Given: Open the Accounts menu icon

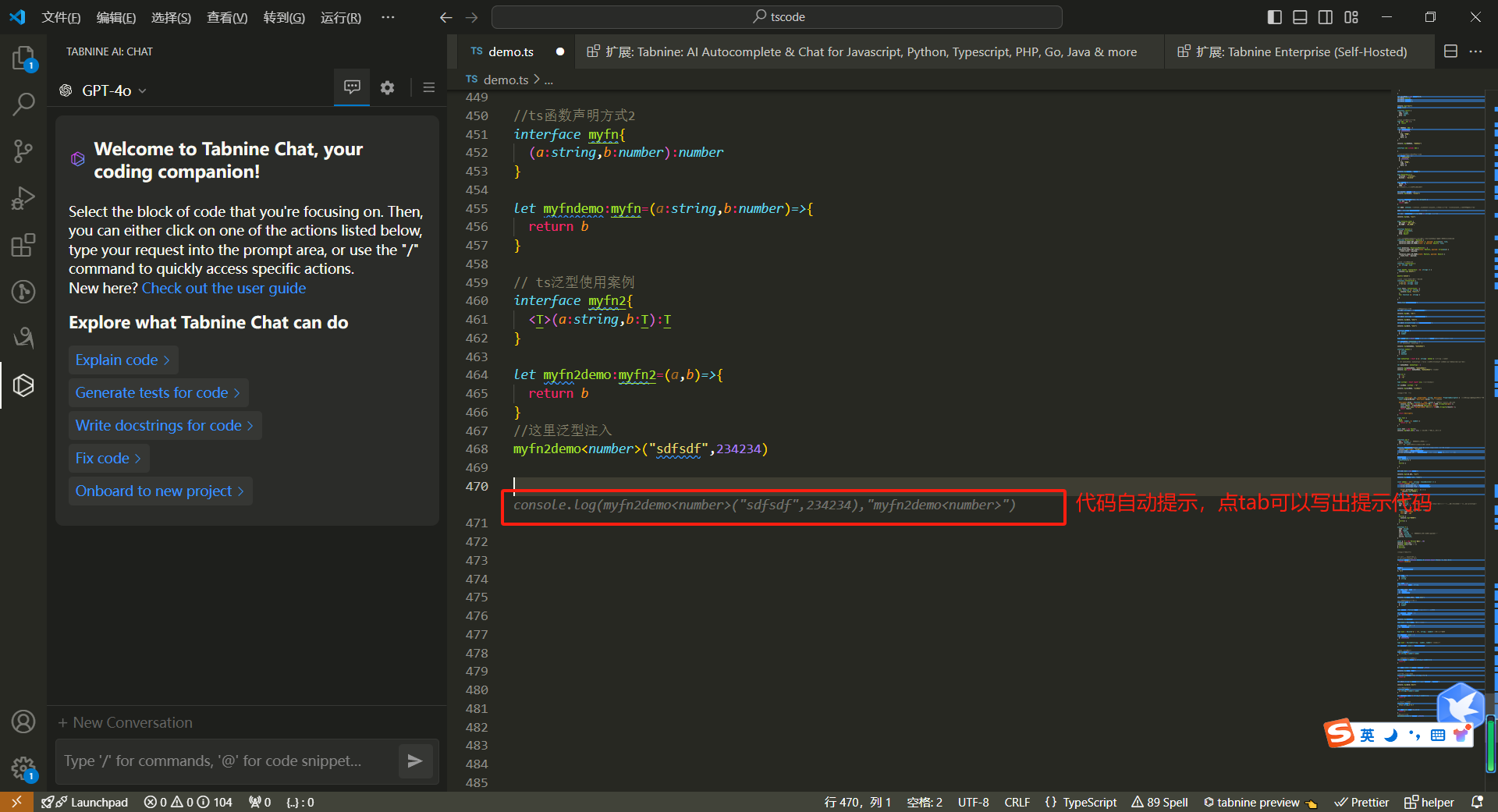Looking at the screenshot, I should [23, 722].
